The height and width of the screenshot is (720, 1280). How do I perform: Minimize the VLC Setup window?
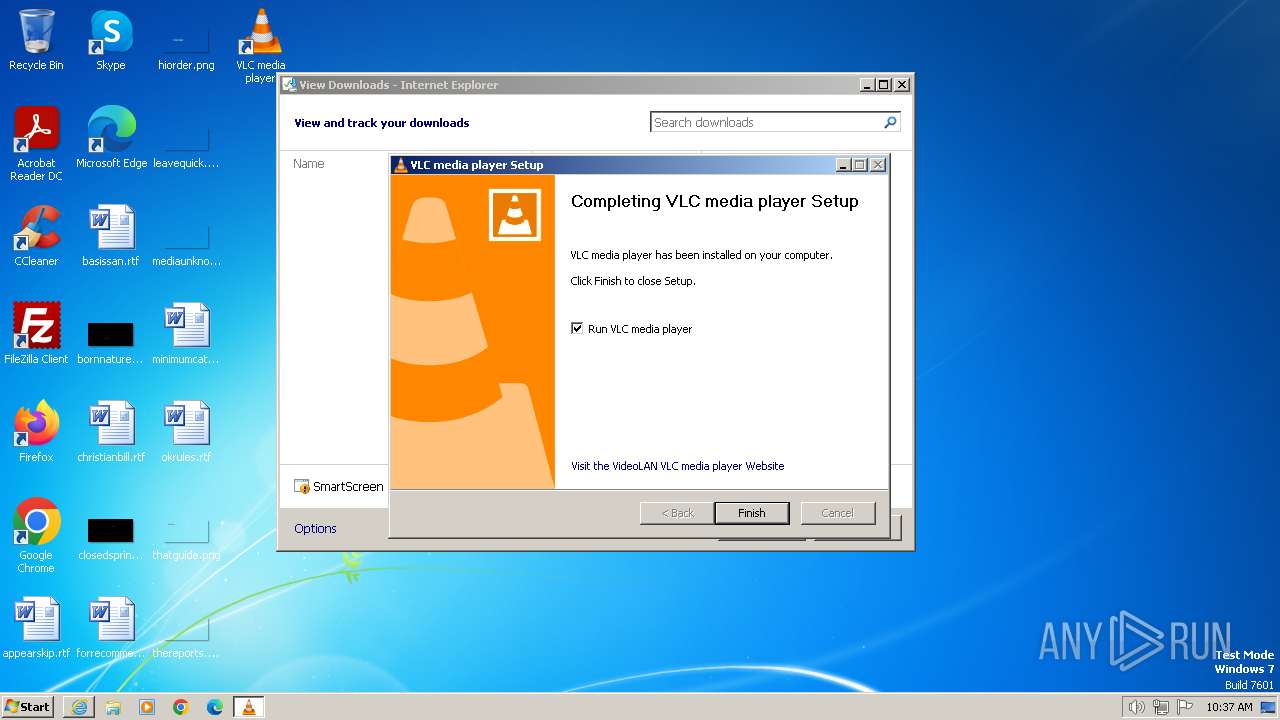tap(843, 165)
